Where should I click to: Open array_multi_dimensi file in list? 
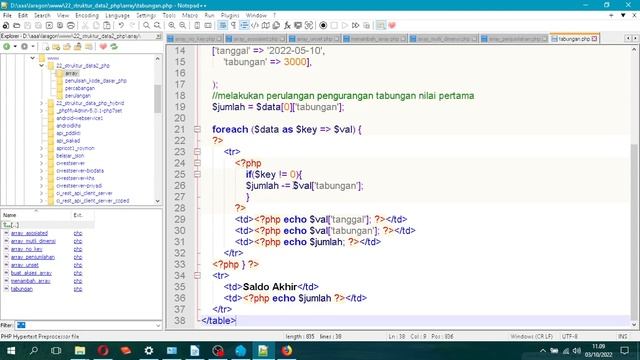pos(33,241)
